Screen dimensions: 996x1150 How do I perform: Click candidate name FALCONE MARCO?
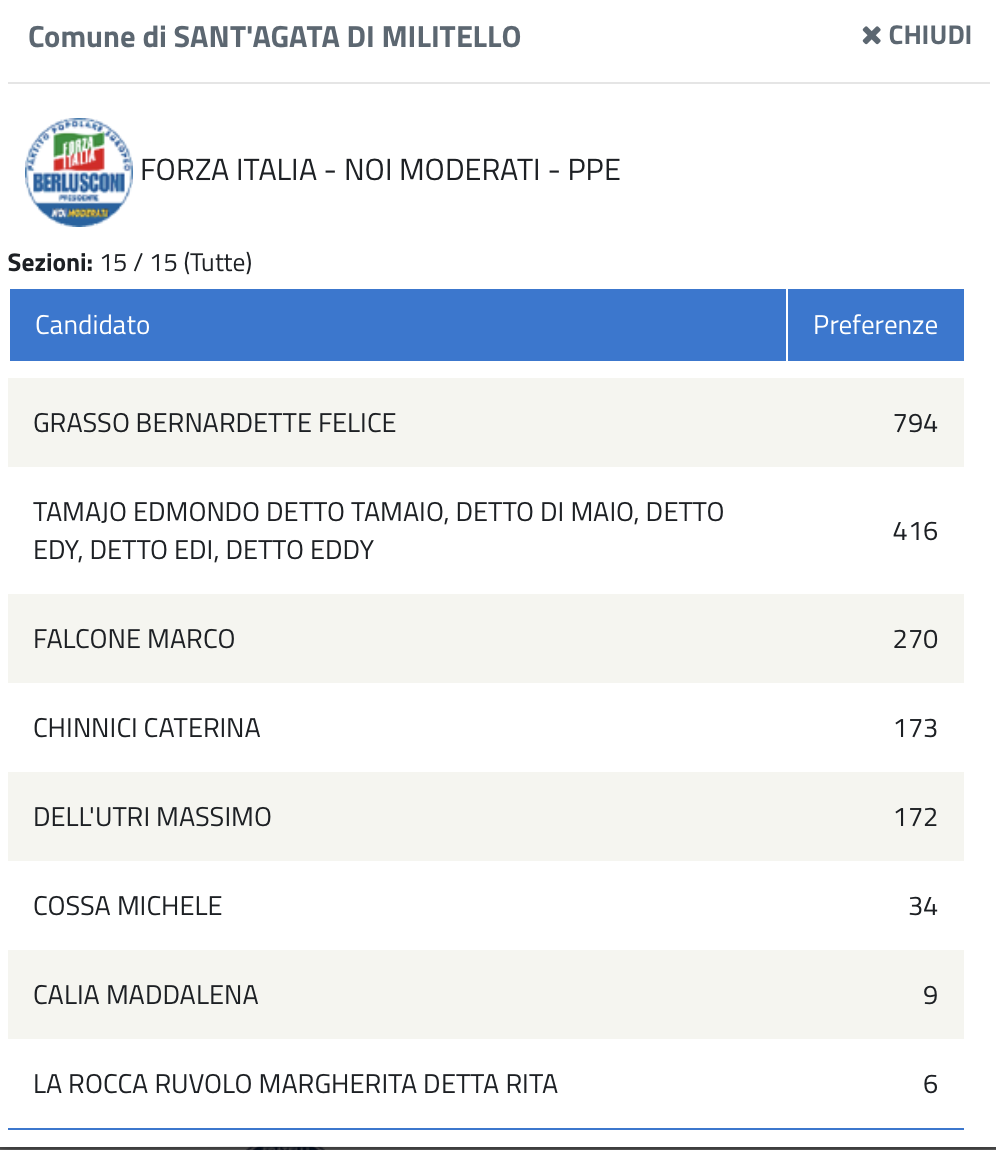coord(134,639)
